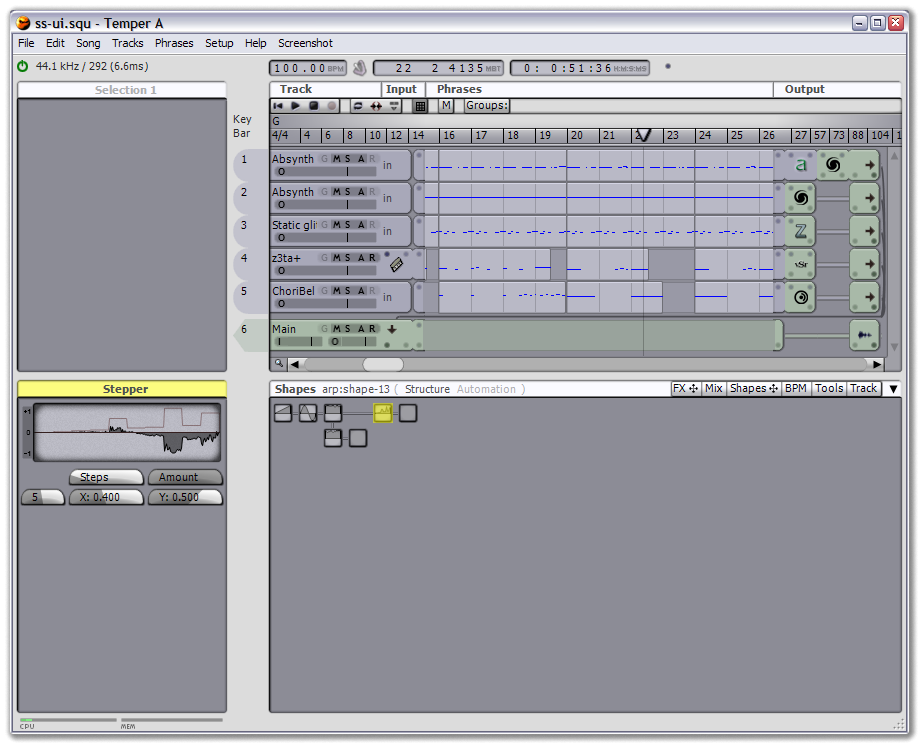Click the Main track output waveform icon
Viewport: 919px width, 744px height.
[864, 335]
